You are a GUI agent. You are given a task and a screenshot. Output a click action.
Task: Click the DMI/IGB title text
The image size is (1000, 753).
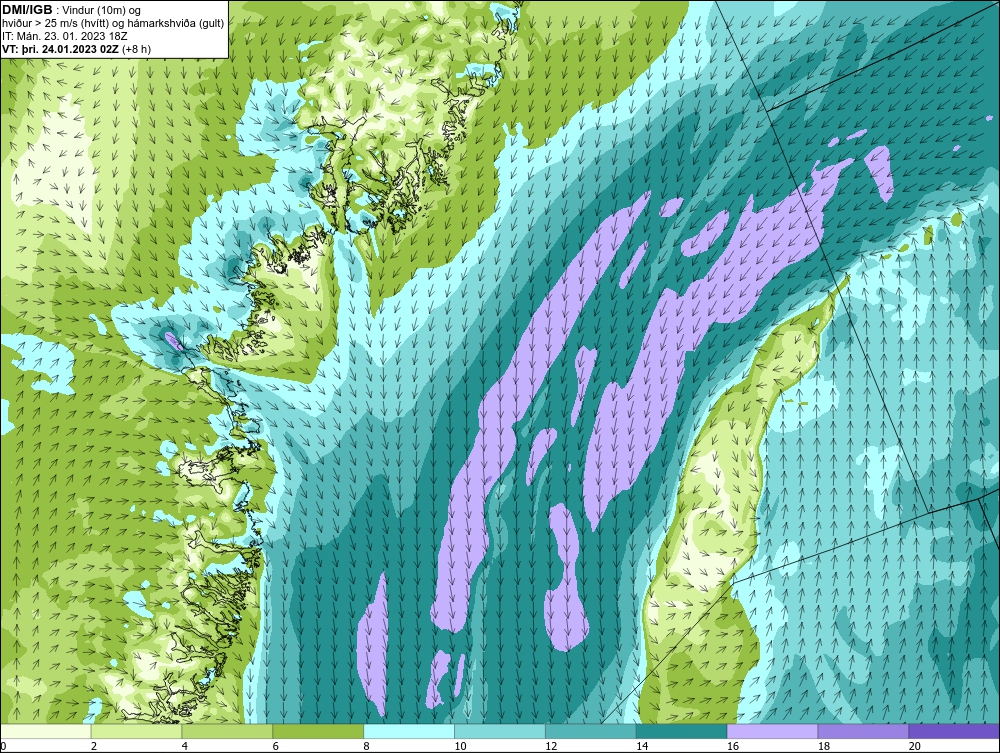coord(27,10)
